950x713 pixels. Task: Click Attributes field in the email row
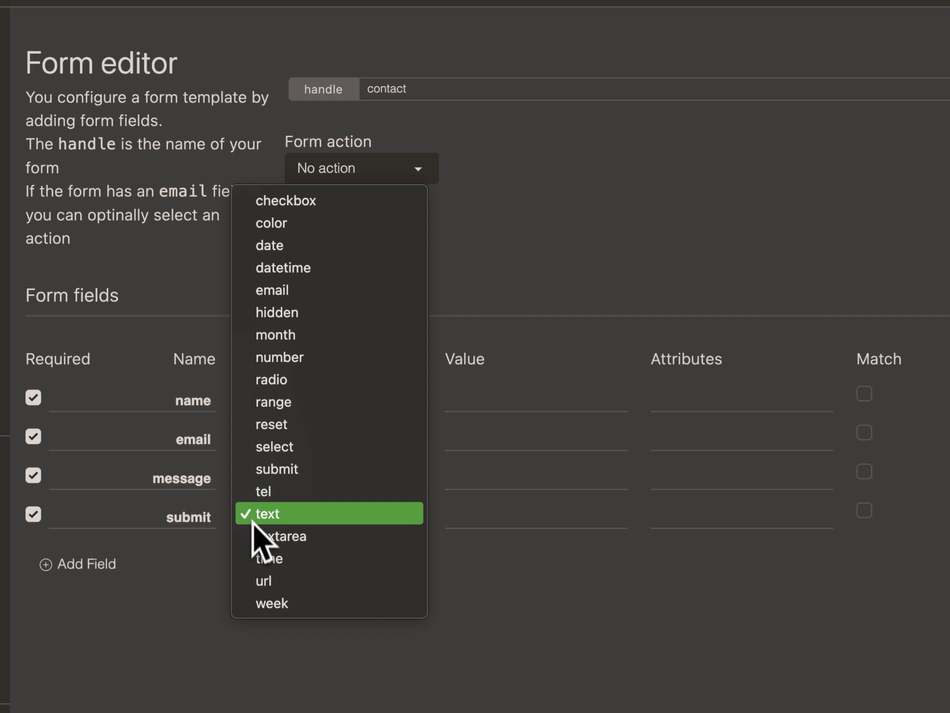point(741,439)
